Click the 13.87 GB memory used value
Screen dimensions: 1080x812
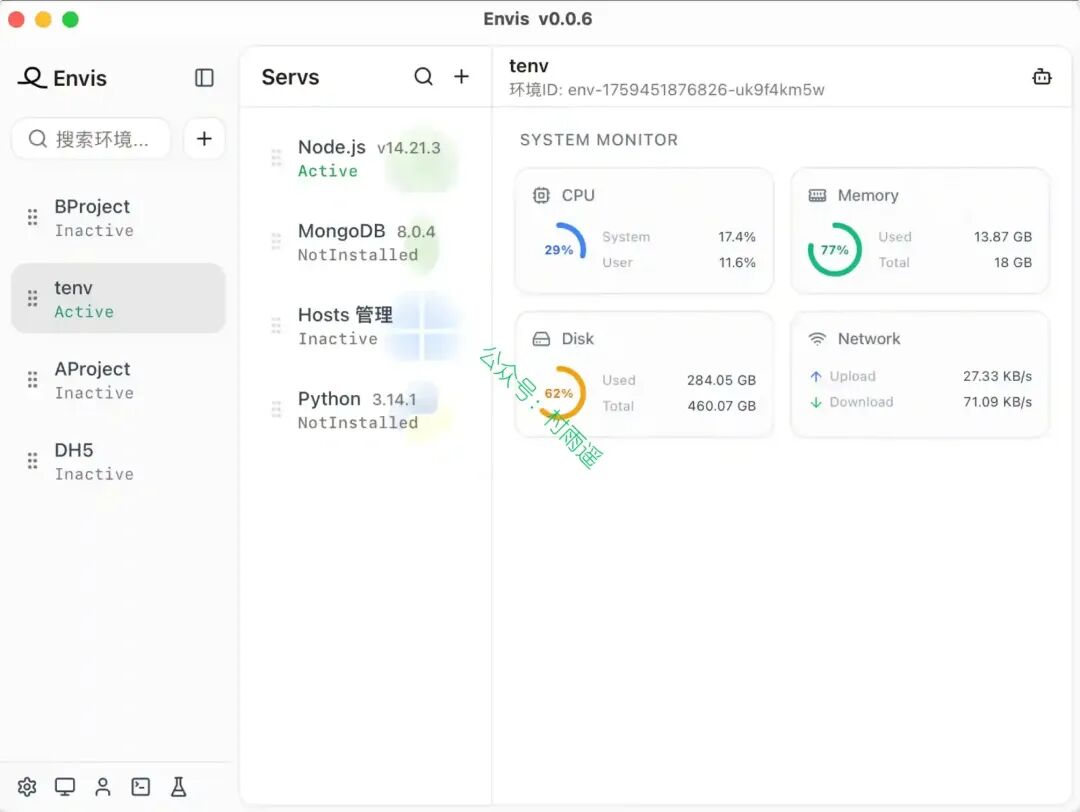click(1002, 237)
